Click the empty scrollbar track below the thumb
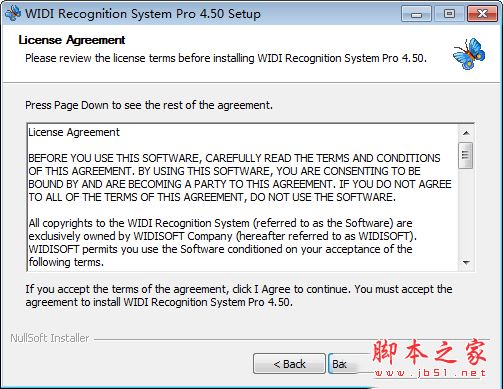The height and width of the screenshot is (389, 503). click(x=466, y=212)
